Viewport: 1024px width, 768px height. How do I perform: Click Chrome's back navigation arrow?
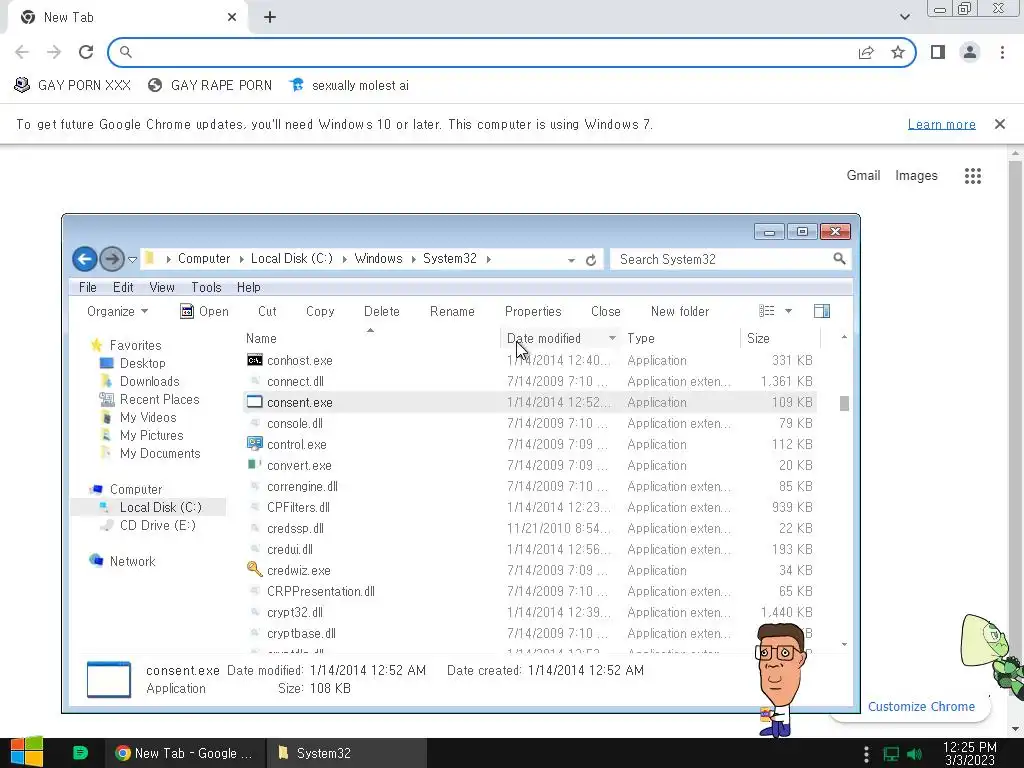tap(22, 52)
